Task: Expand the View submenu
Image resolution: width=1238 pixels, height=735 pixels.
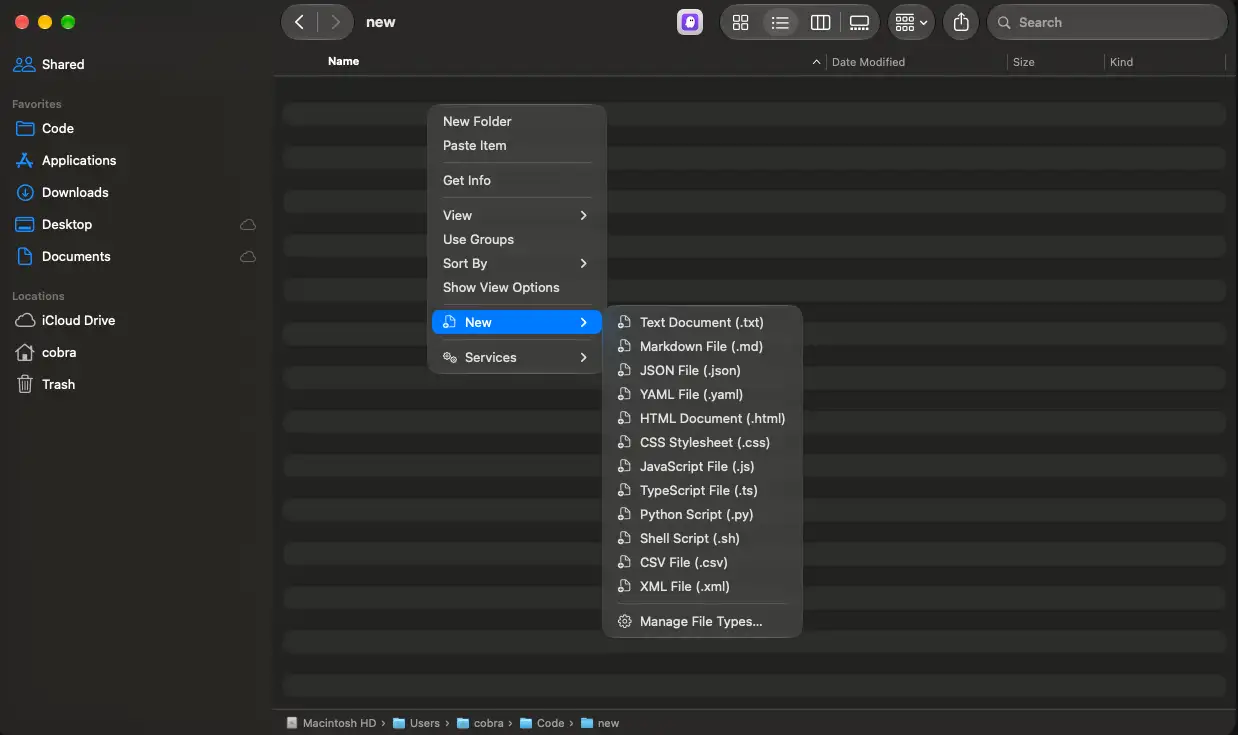Action: [x=517, y=215]
